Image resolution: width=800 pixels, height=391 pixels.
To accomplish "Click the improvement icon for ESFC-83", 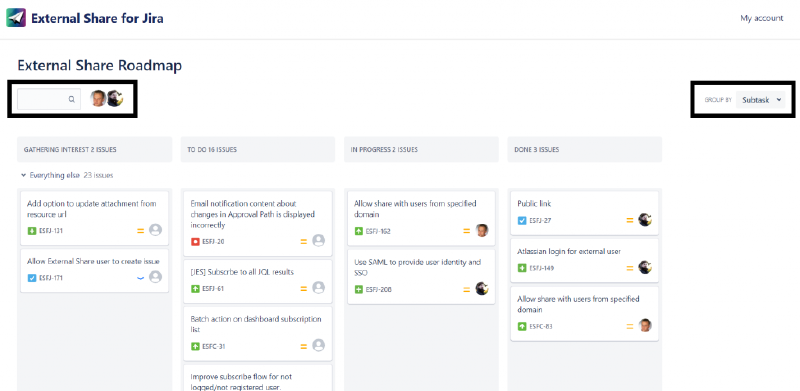I will pos(521,326).
